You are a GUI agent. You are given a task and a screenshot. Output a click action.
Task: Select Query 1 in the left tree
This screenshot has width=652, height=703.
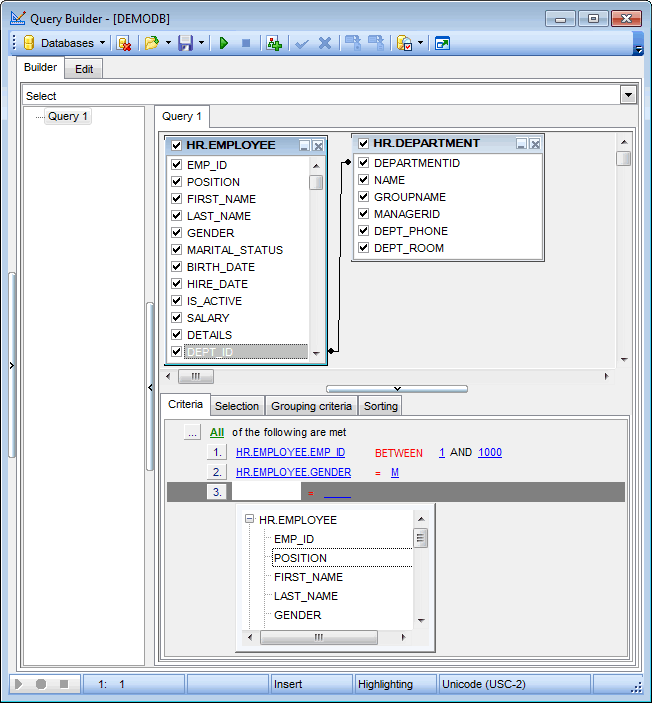pyautogui.click(x=67, y=116)
